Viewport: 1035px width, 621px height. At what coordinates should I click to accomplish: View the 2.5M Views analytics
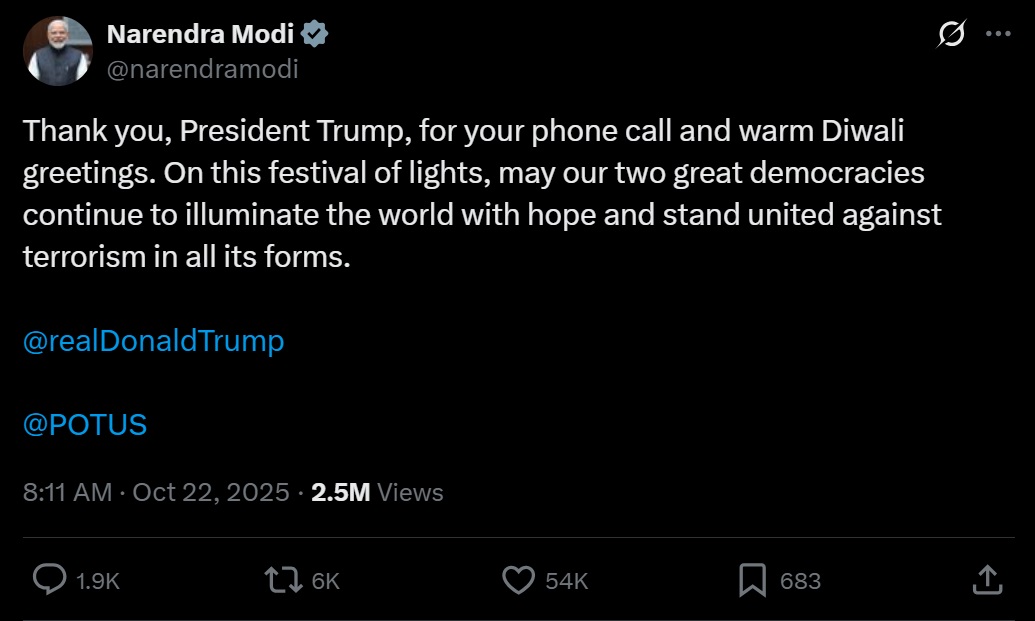[x=377, y=492]
